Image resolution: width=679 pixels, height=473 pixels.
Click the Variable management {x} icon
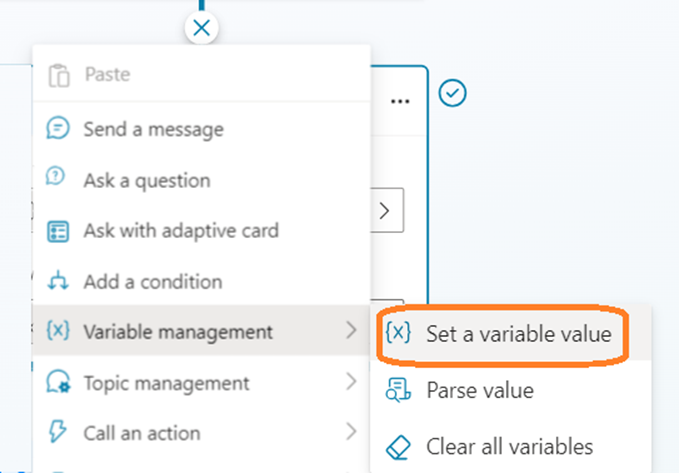(x=59, y=332)
